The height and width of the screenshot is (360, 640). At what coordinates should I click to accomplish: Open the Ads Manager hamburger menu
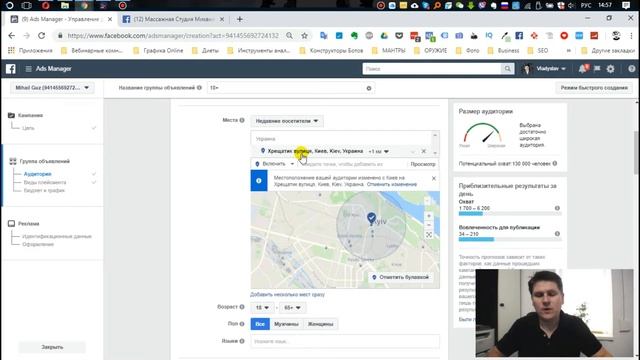coord(29,69)
